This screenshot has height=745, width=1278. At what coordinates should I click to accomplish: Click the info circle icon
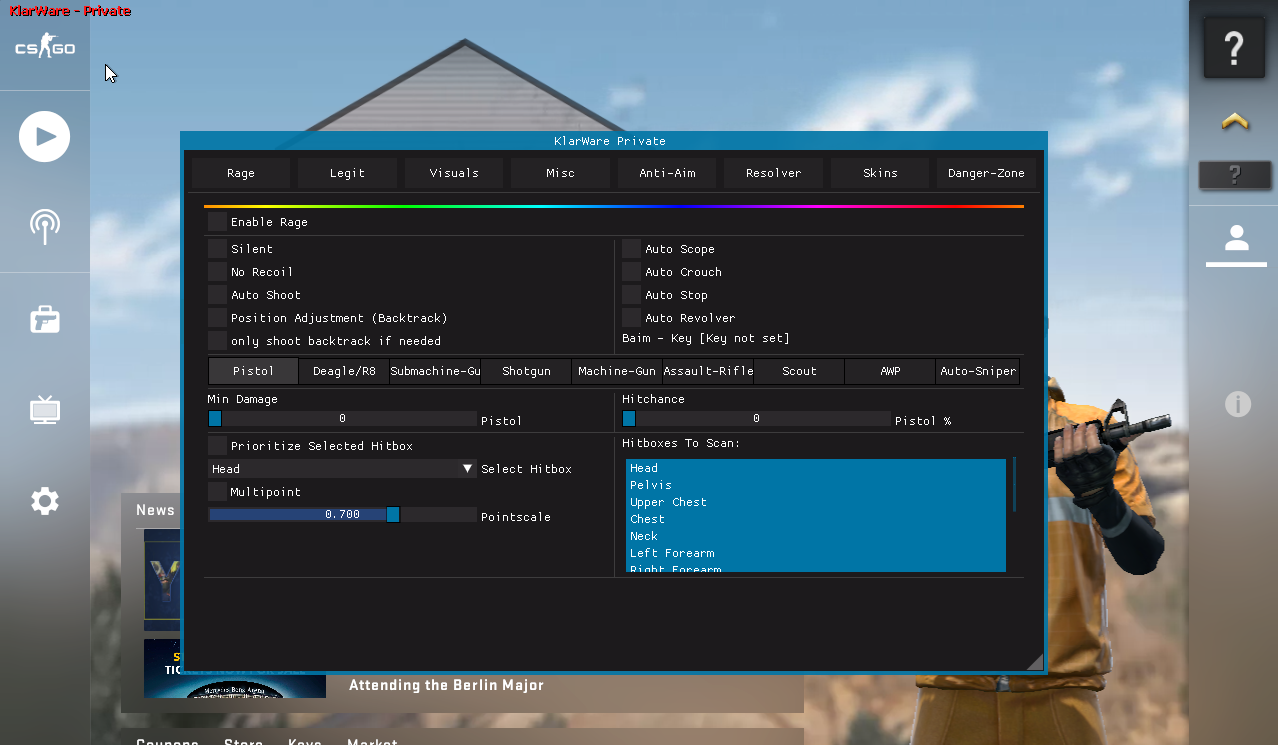coord(1237,404)
